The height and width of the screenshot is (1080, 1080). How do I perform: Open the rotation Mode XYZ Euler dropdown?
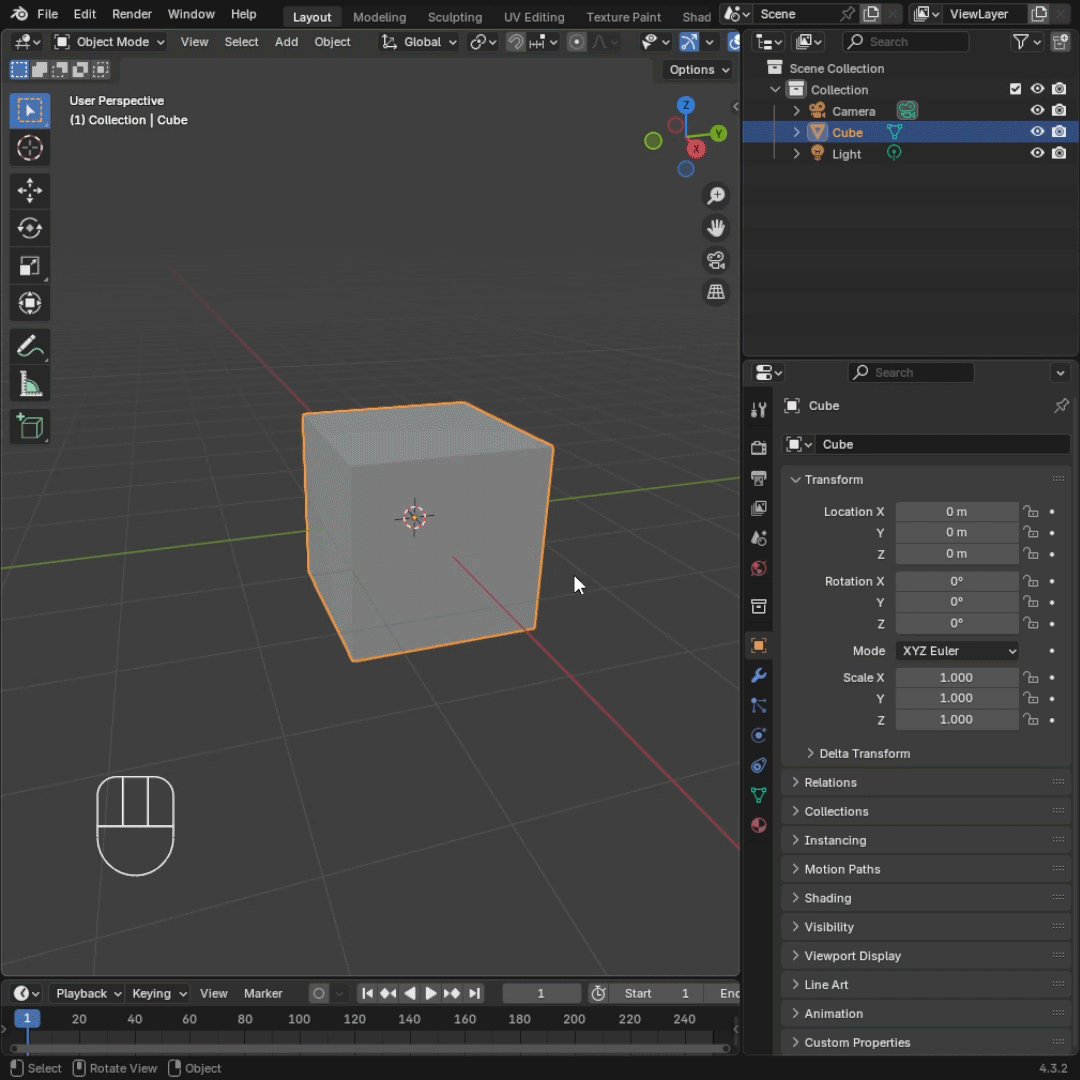click(x=958, y=651)
